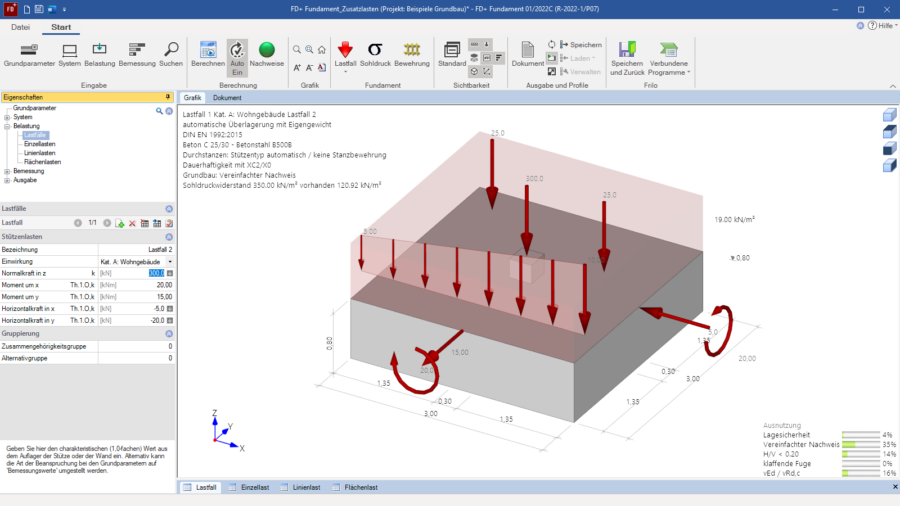Delete load case with red X
This screenshot has height=506, width=900.
coord(132,223)
